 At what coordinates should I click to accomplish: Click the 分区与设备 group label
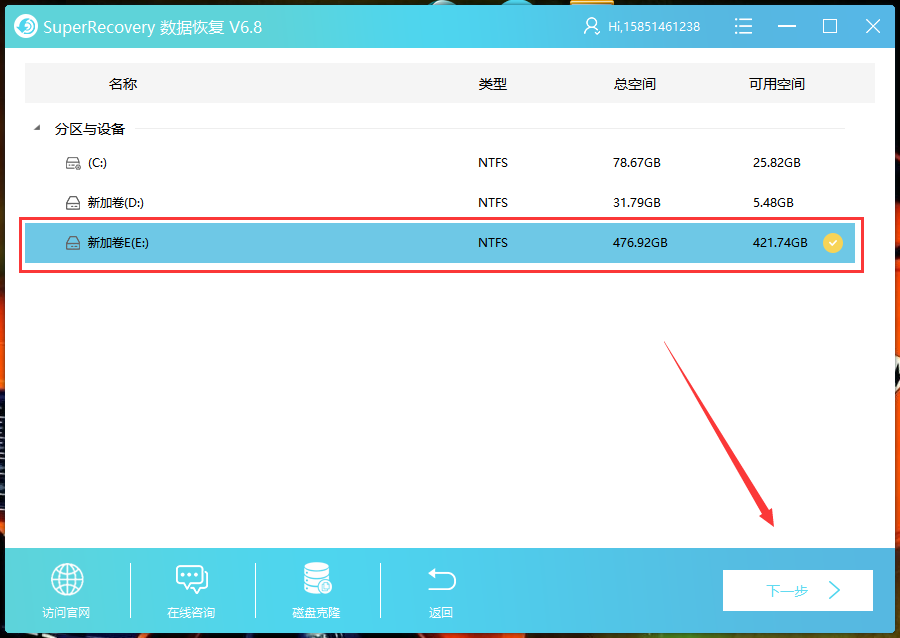[x=90, y=129]
